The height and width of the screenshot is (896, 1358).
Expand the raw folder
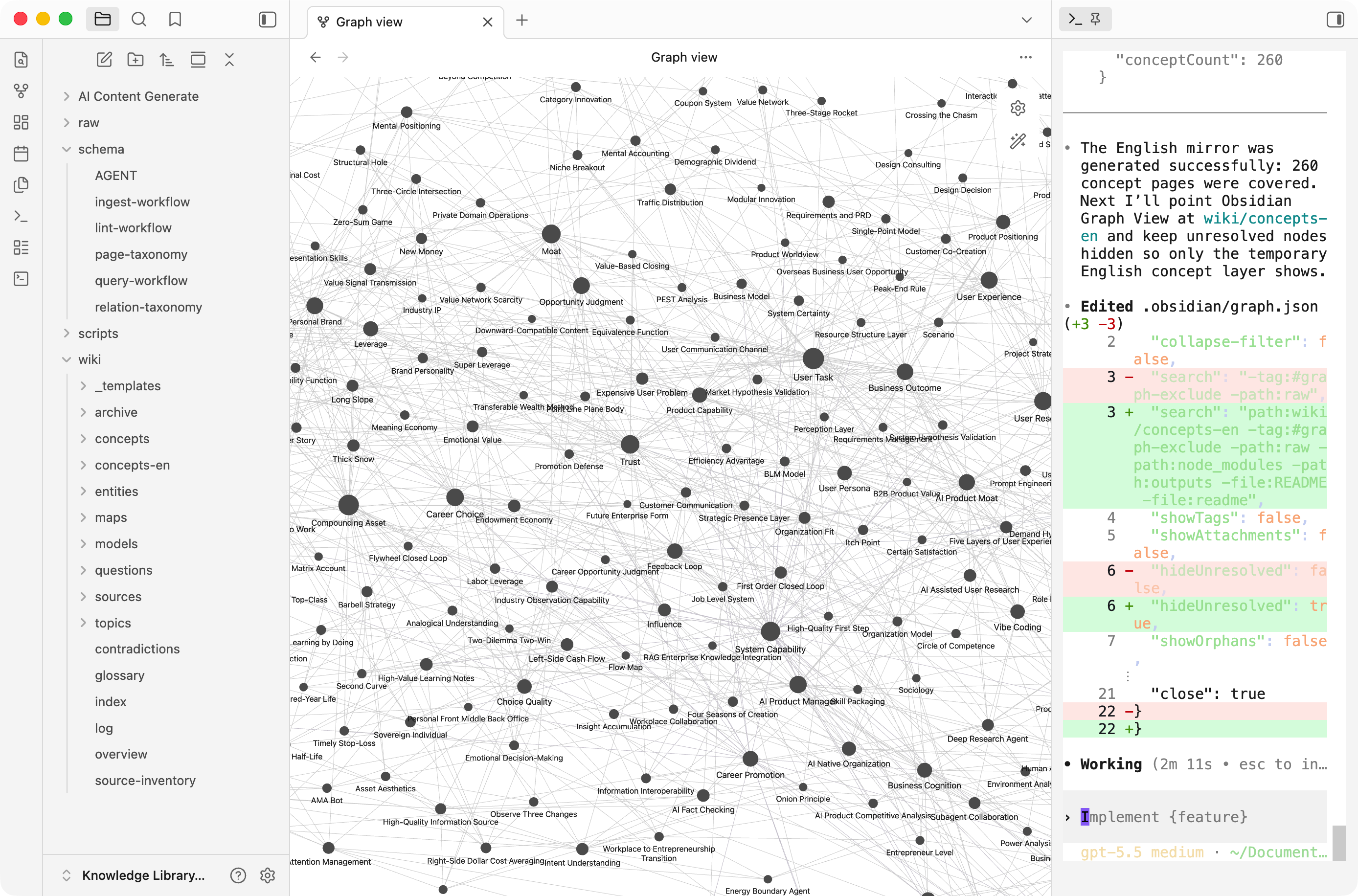[89, 122]
